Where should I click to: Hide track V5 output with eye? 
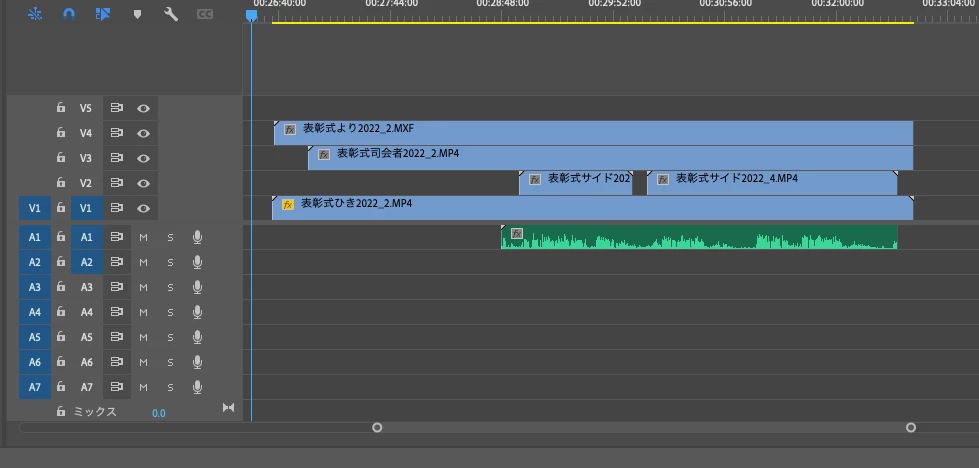pyautogui.click(x=144, y=108)
